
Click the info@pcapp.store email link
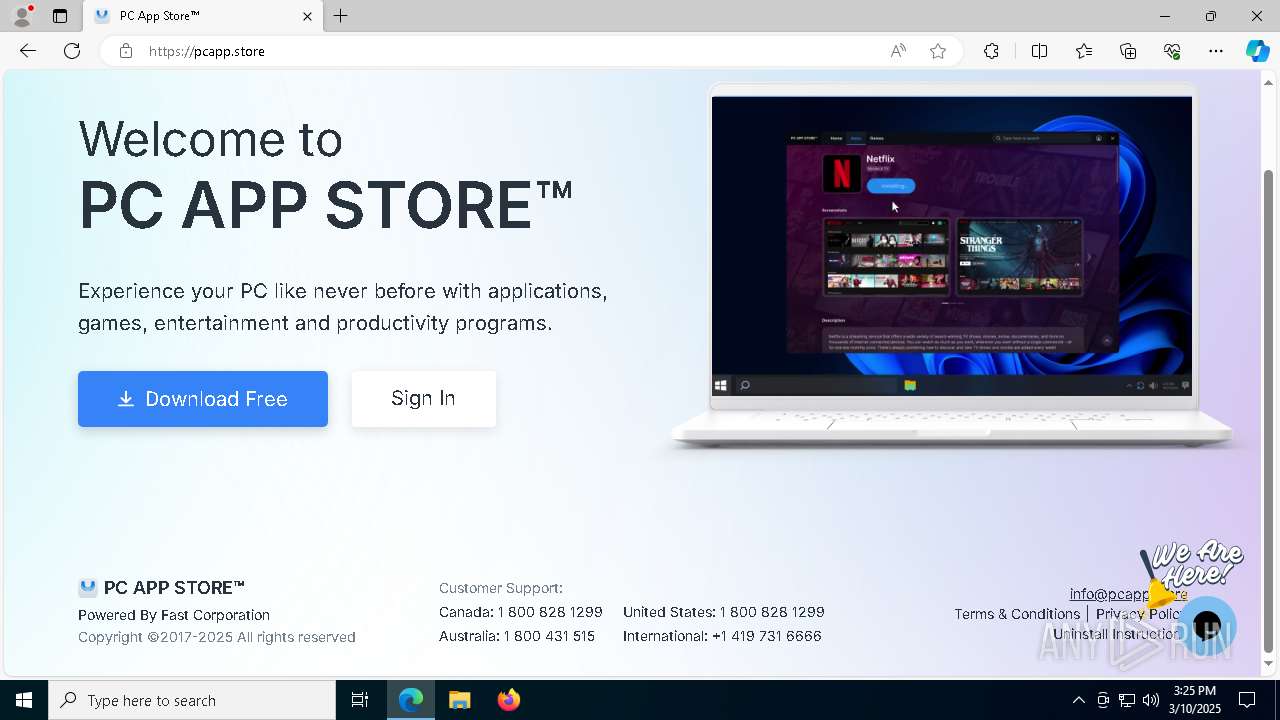1128,594
